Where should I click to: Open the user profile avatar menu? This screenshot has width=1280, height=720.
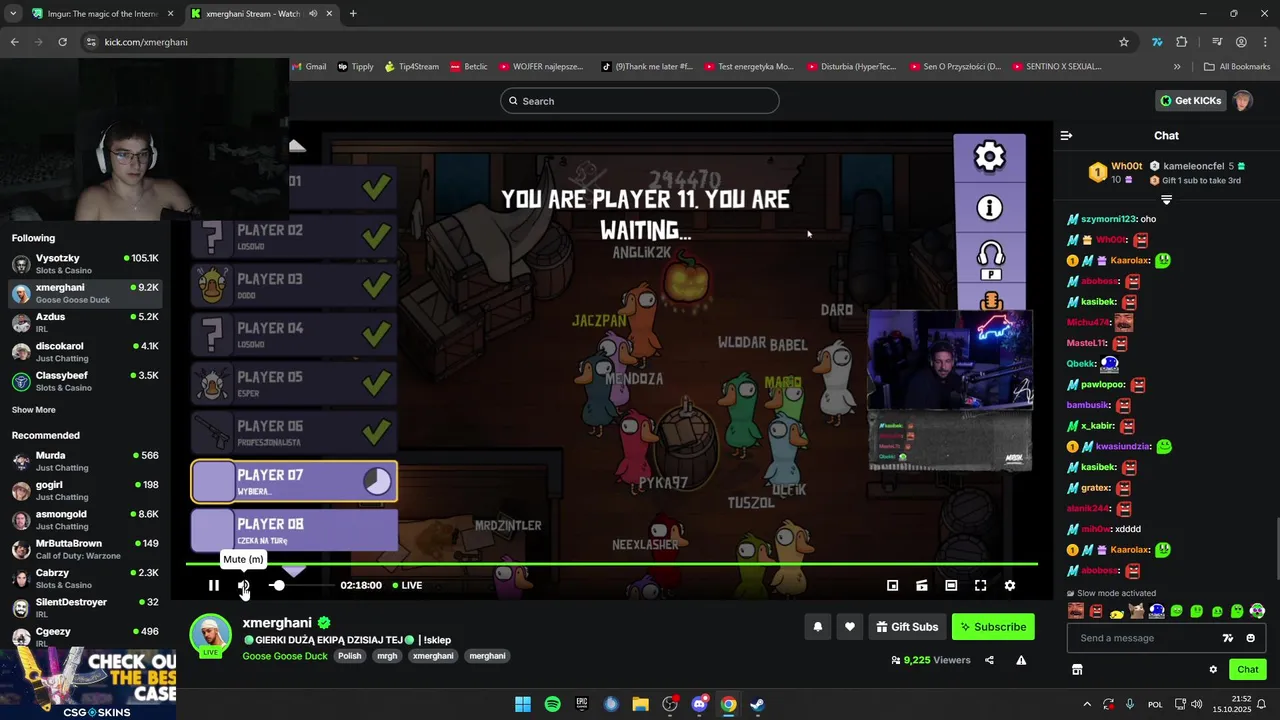1242,100
